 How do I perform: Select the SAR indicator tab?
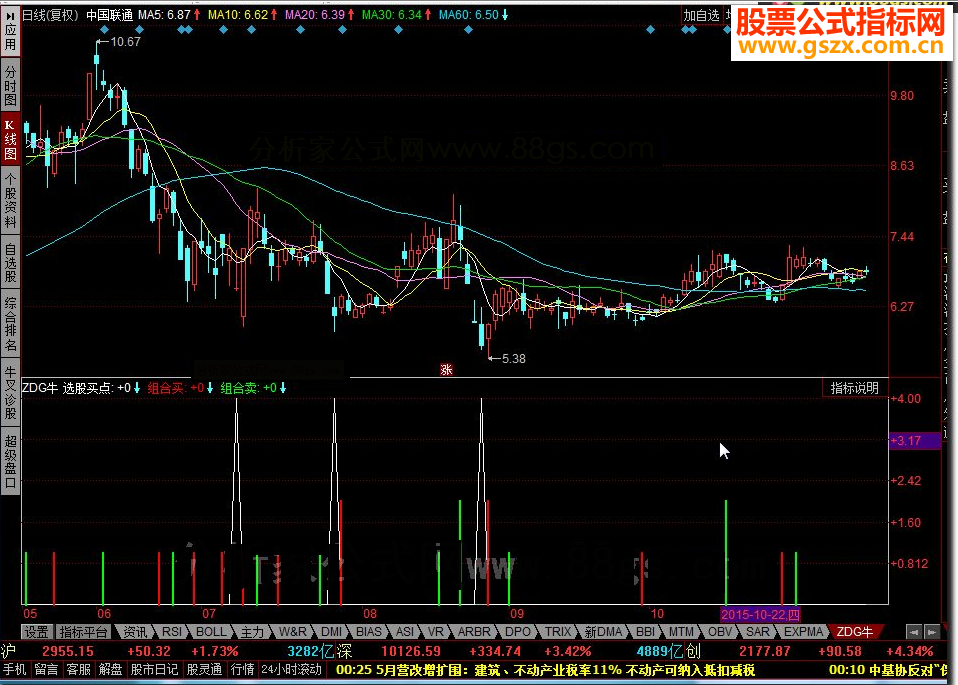758,632
